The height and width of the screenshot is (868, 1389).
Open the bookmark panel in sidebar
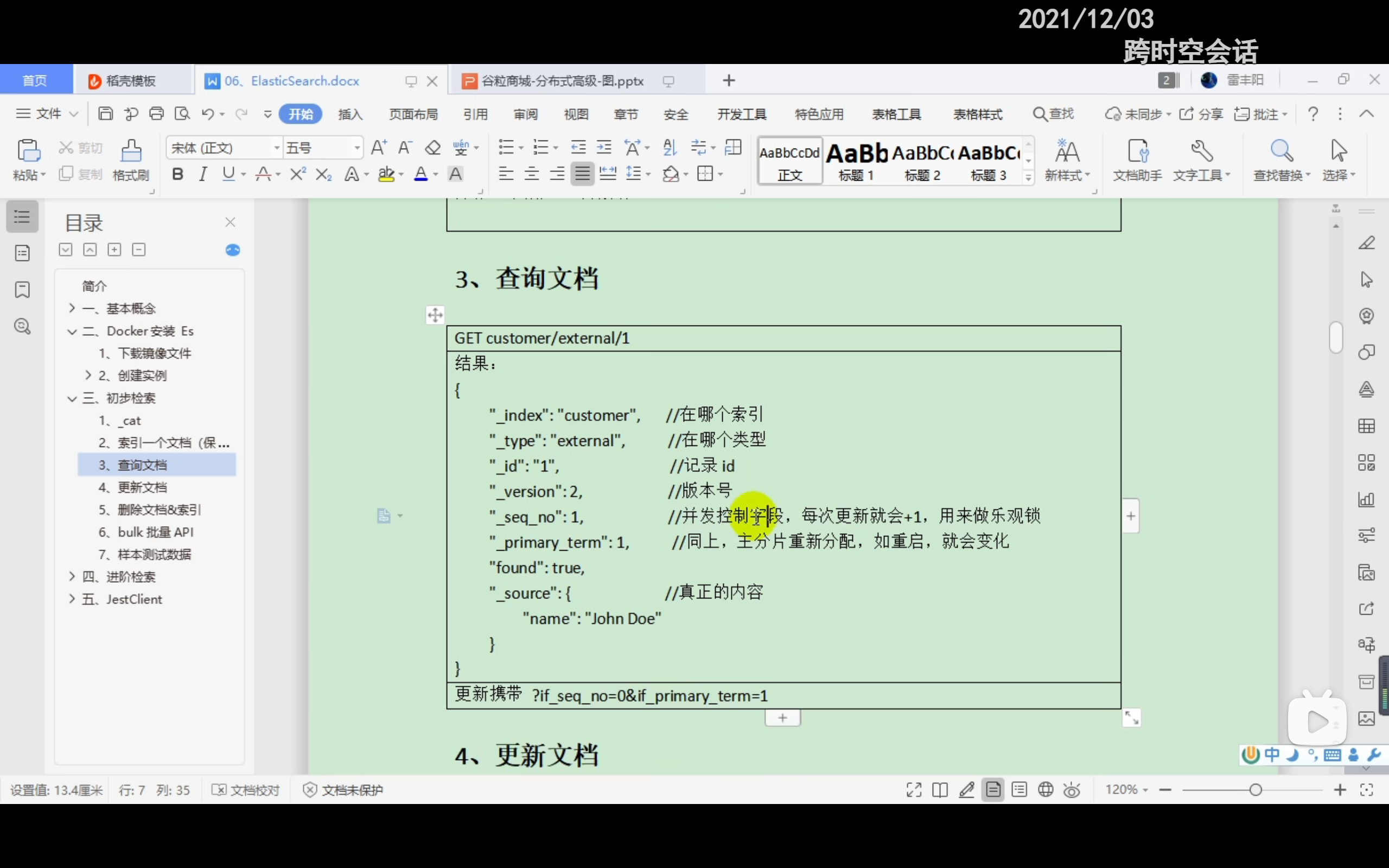coord(22,290)
